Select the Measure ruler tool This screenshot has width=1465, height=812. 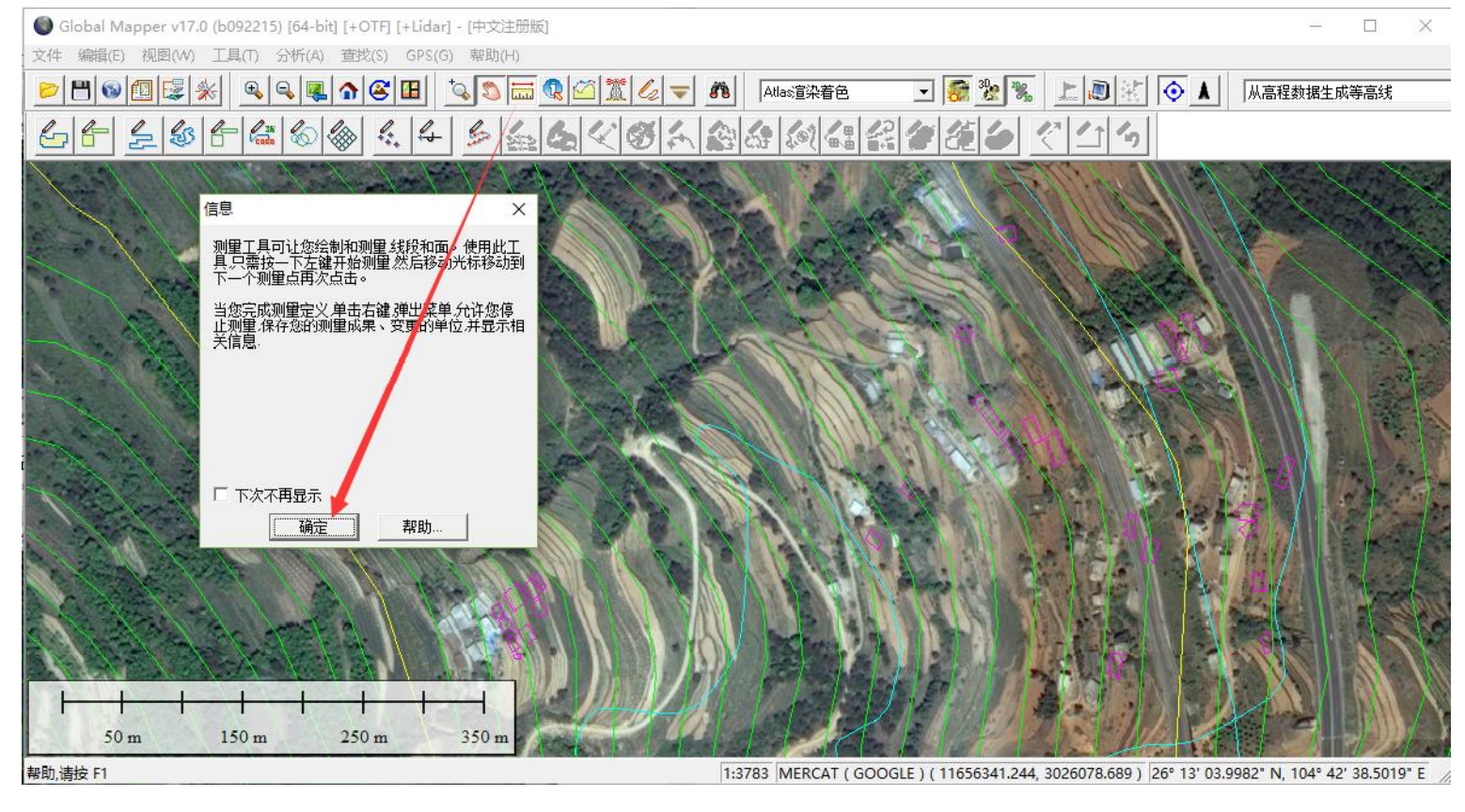[x=521, y=91]
